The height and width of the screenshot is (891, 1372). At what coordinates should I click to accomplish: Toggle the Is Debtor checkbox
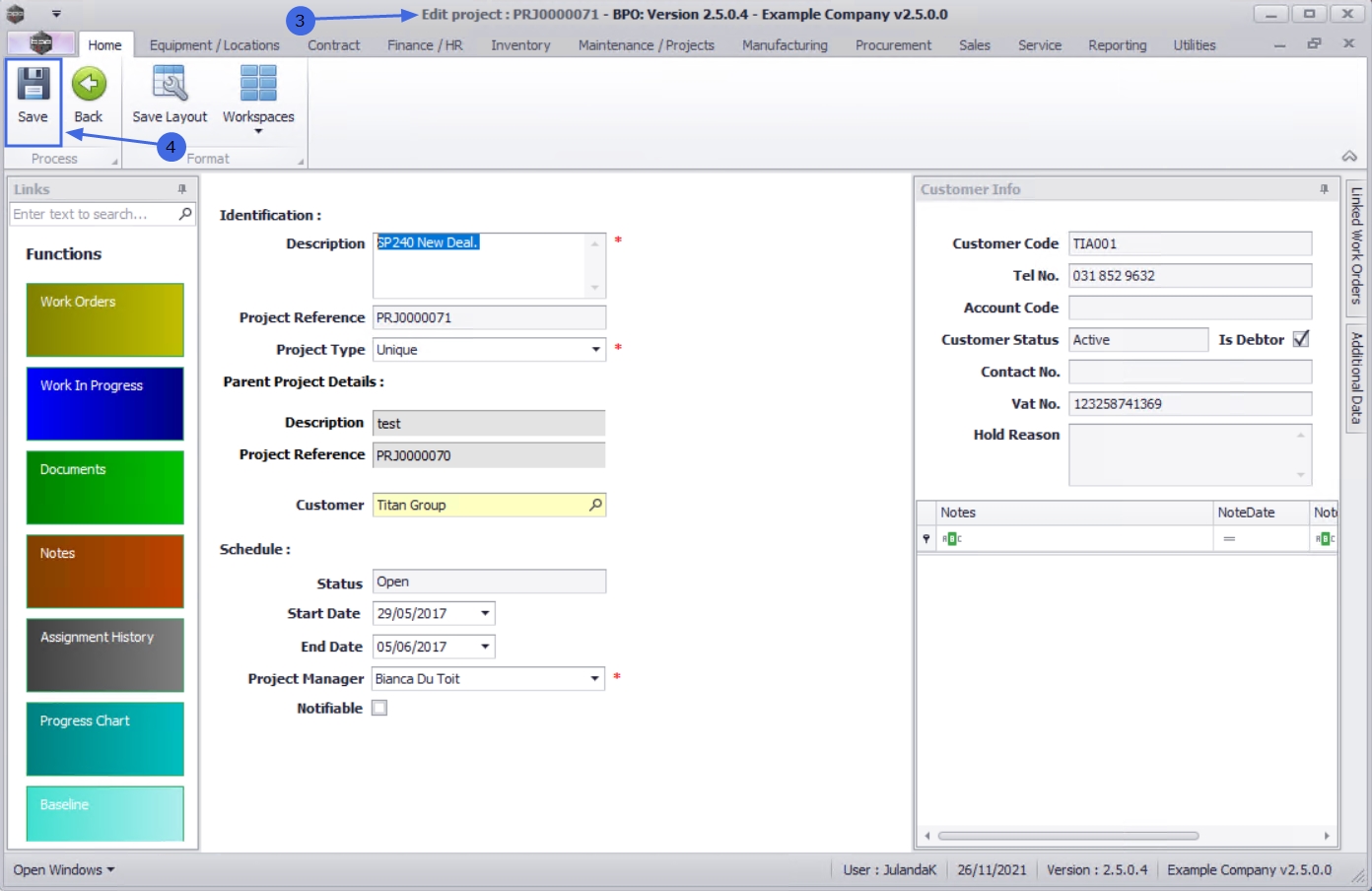click(x=1301, y=339)
